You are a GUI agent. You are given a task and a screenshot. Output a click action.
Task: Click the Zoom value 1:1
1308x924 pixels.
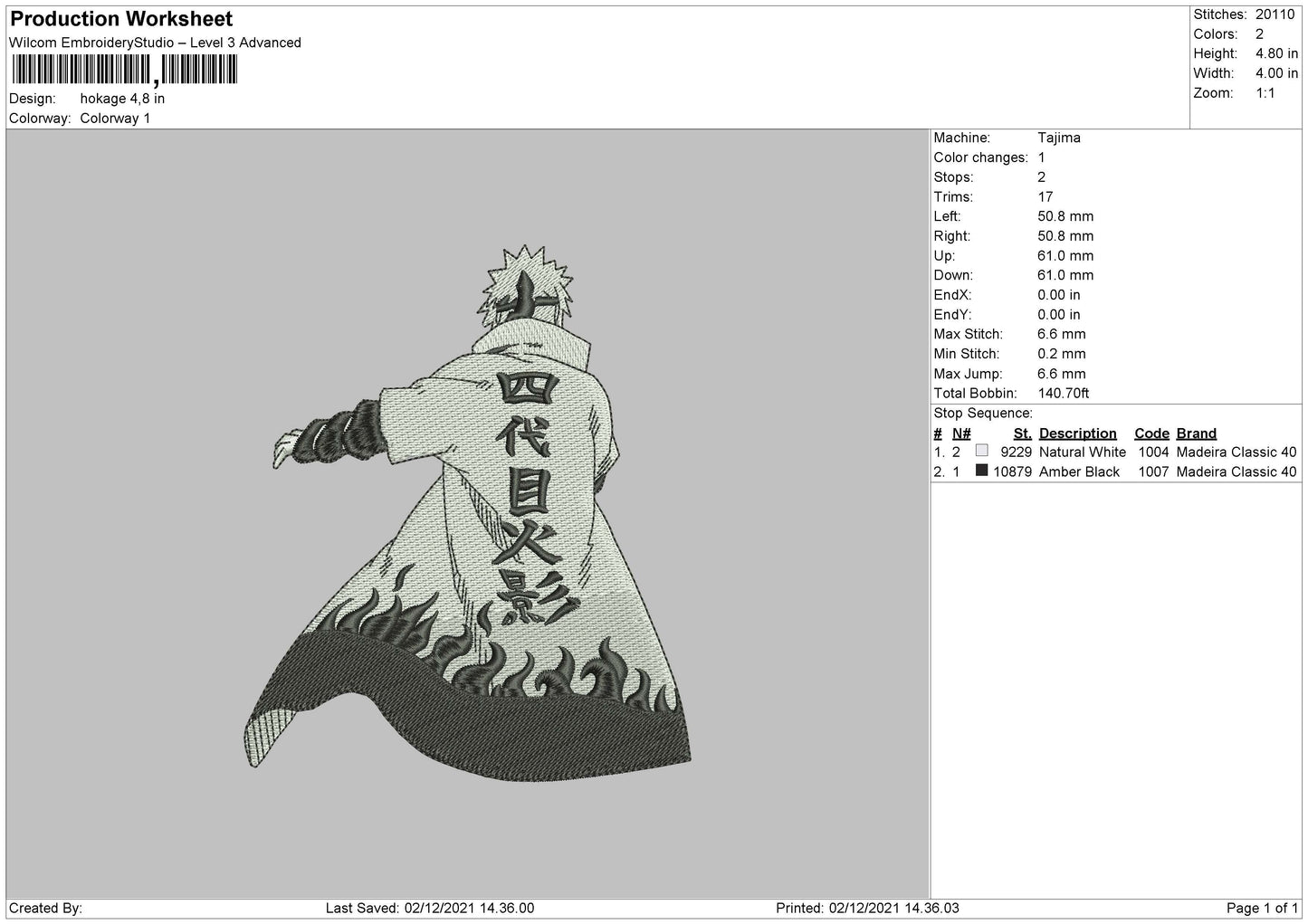pos(1265,93)
